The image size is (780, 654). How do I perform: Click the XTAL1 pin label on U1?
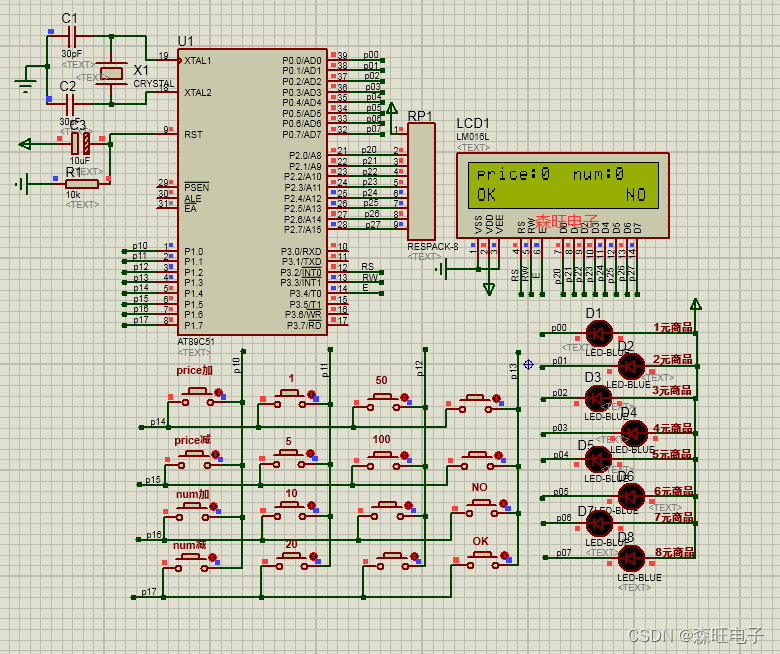(197, 61)
